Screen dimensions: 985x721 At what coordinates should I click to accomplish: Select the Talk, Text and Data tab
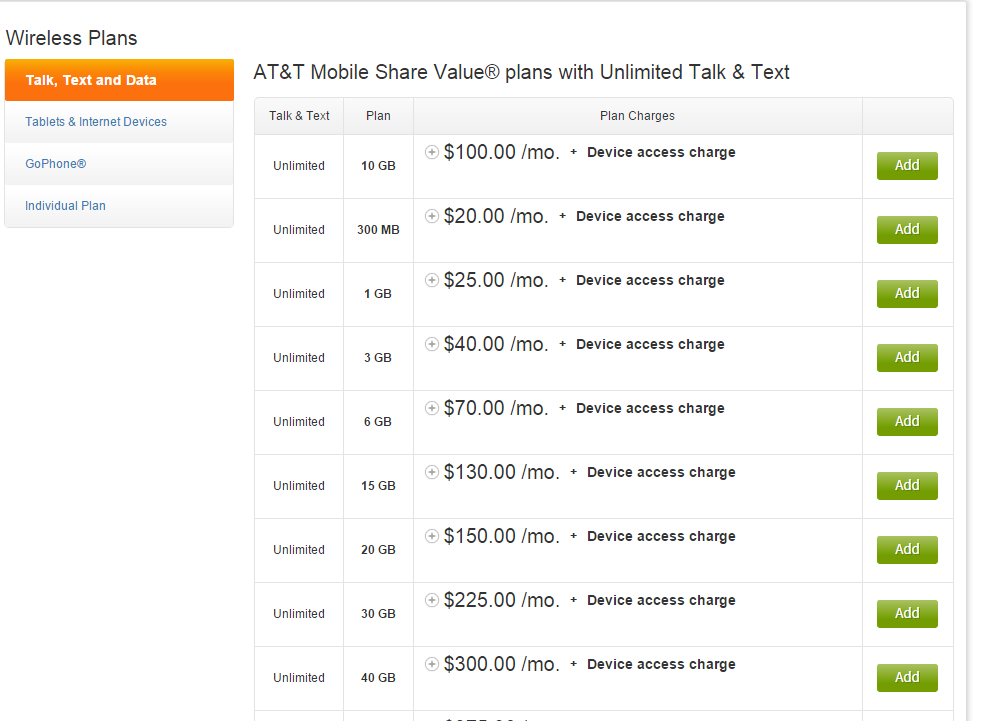click(x=119, y=80)
